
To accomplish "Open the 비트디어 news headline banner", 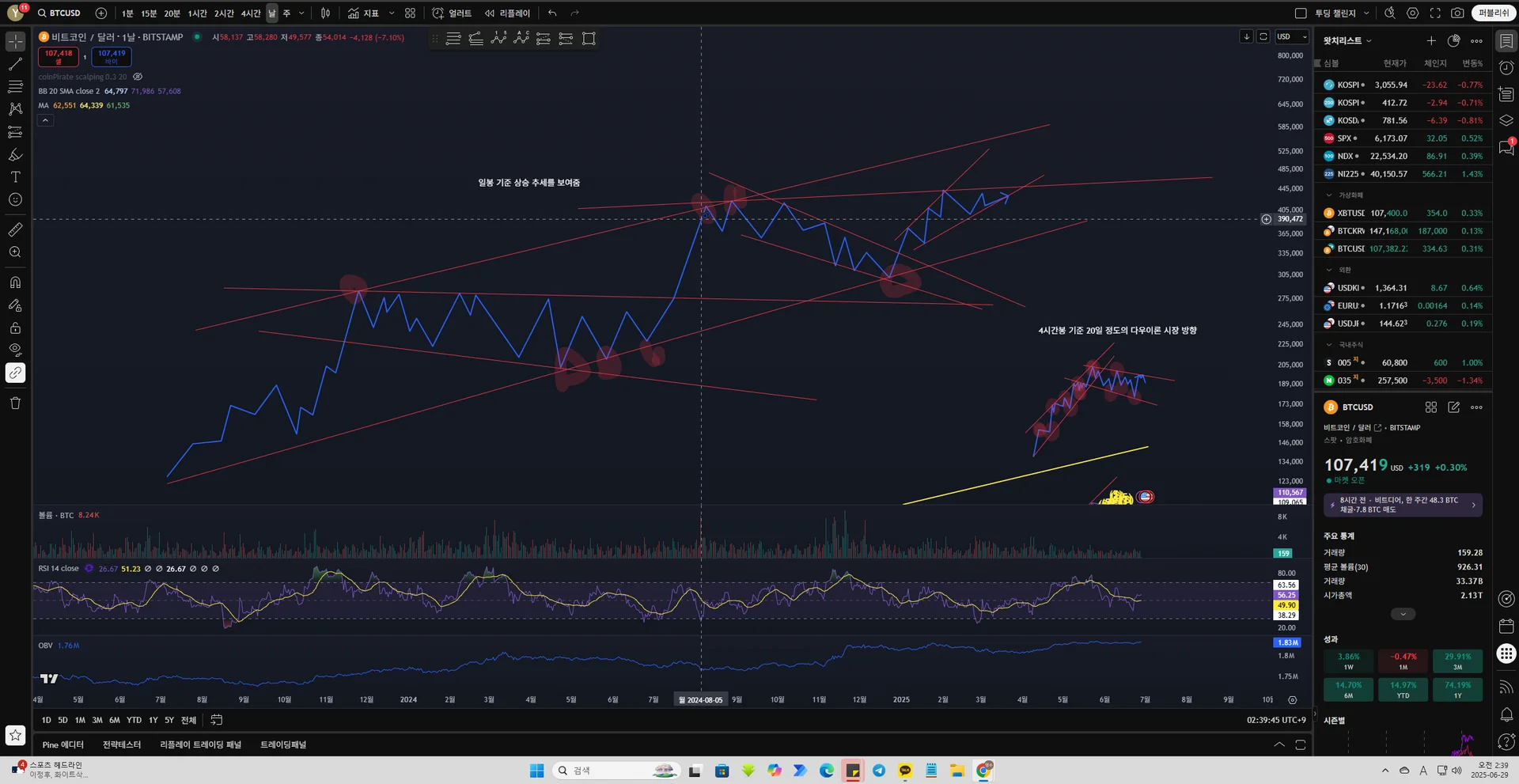I will pos(1403,505).
